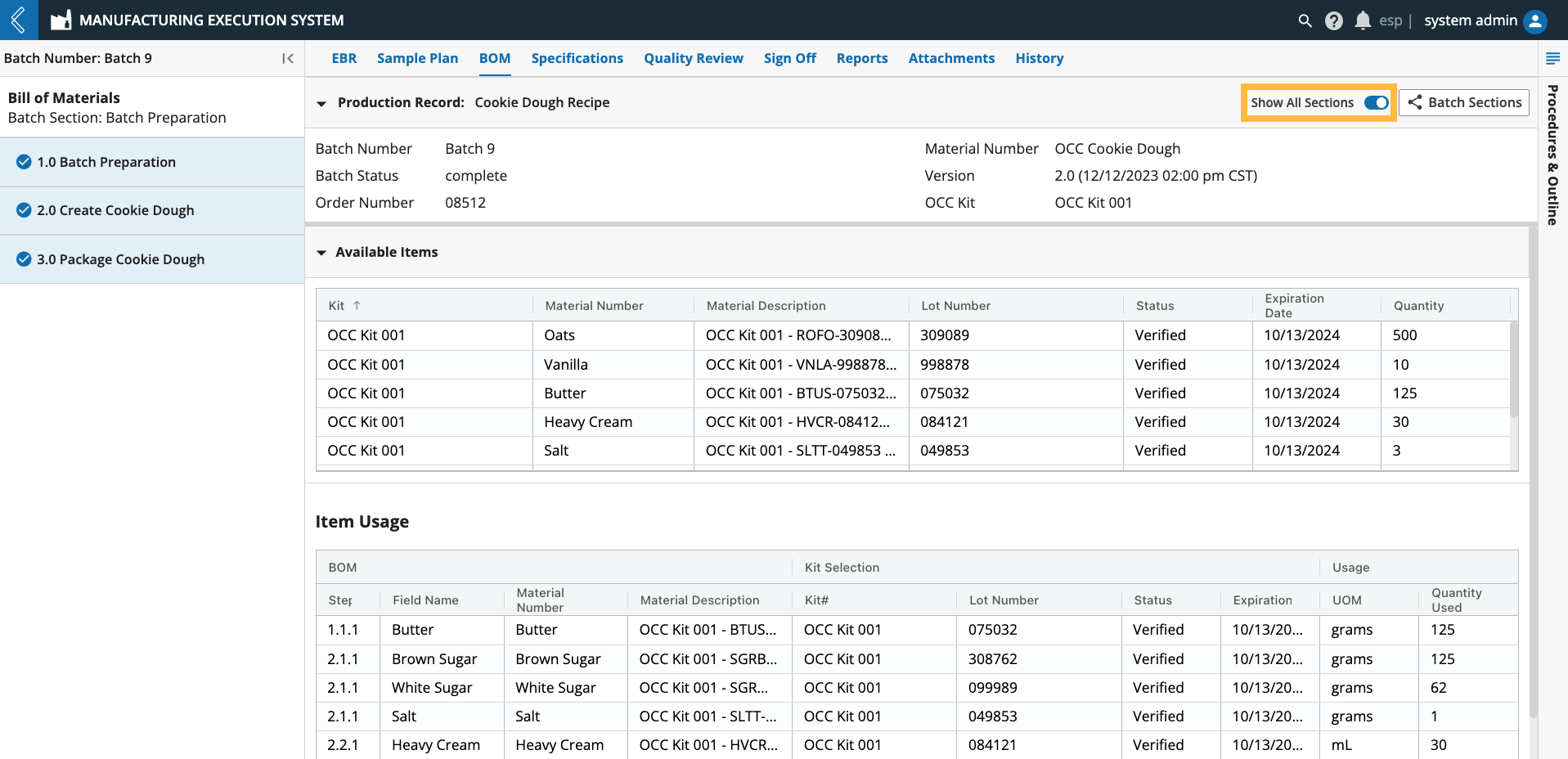
Task: Go to the Specifications tab
Action: (577, 58)
